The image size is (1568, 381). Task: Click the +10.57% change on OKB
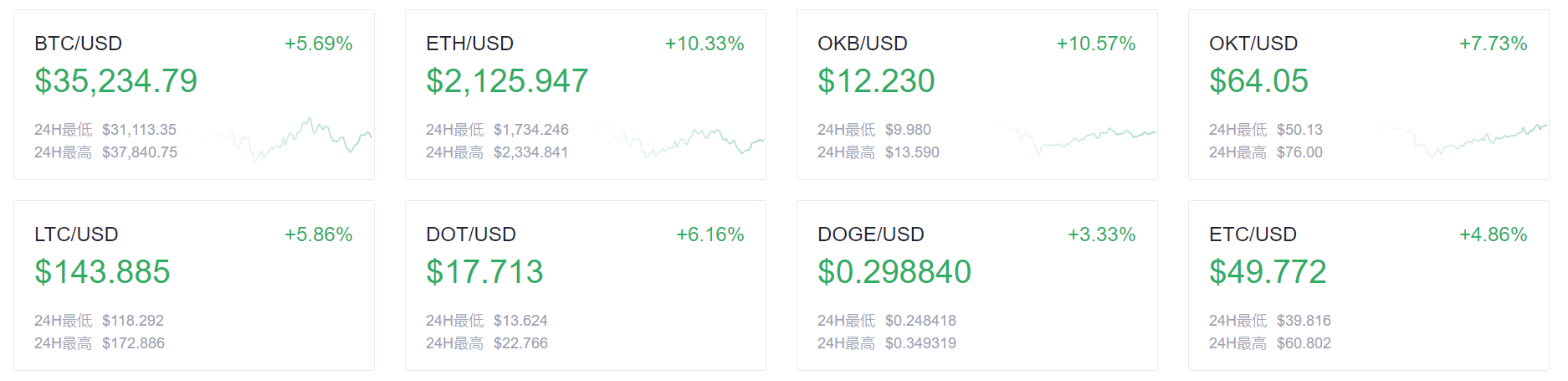click(1096, 44)
